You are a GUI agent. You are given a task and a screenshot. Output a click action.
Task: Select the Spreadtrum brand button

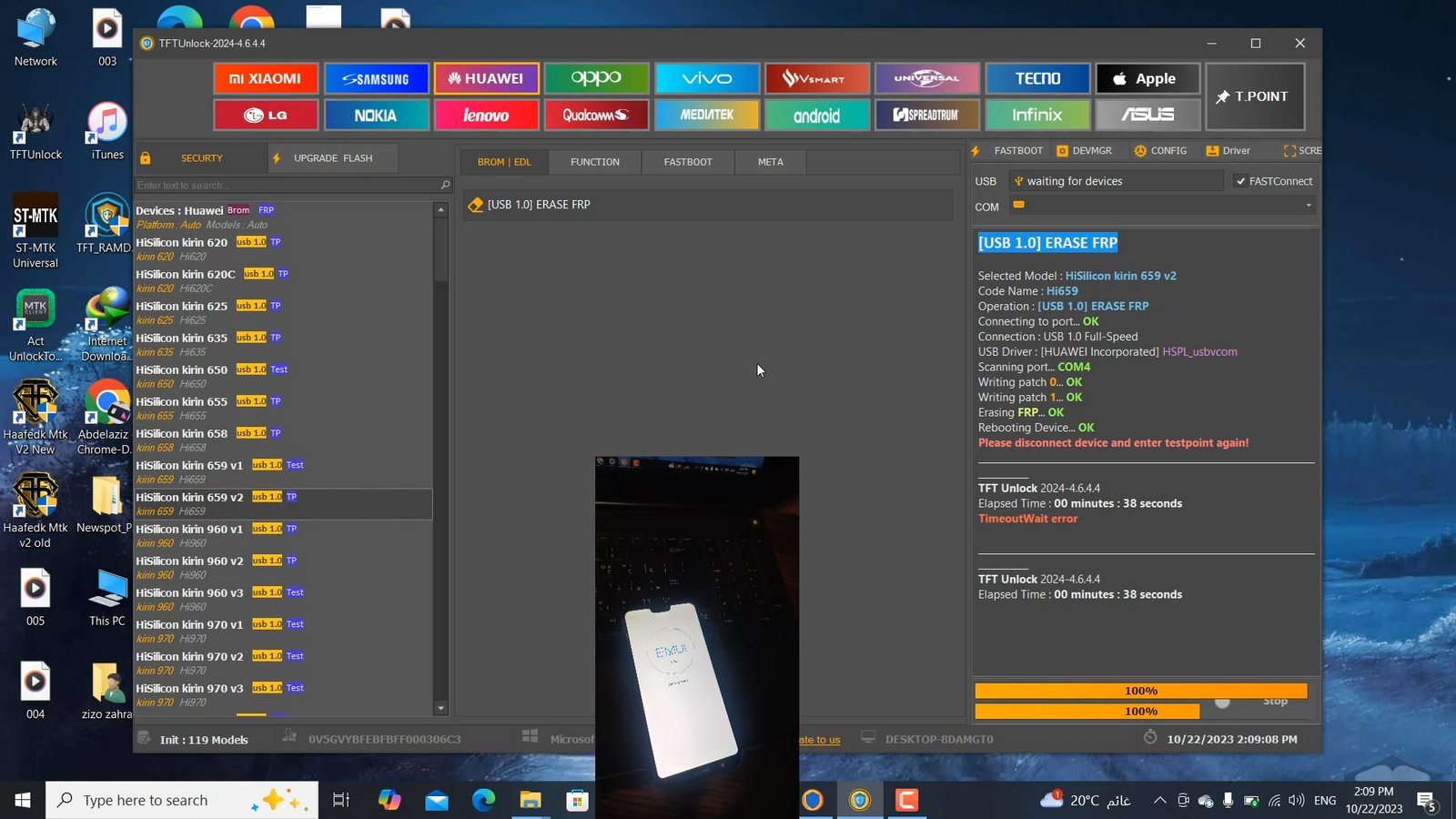coord(926,115)
